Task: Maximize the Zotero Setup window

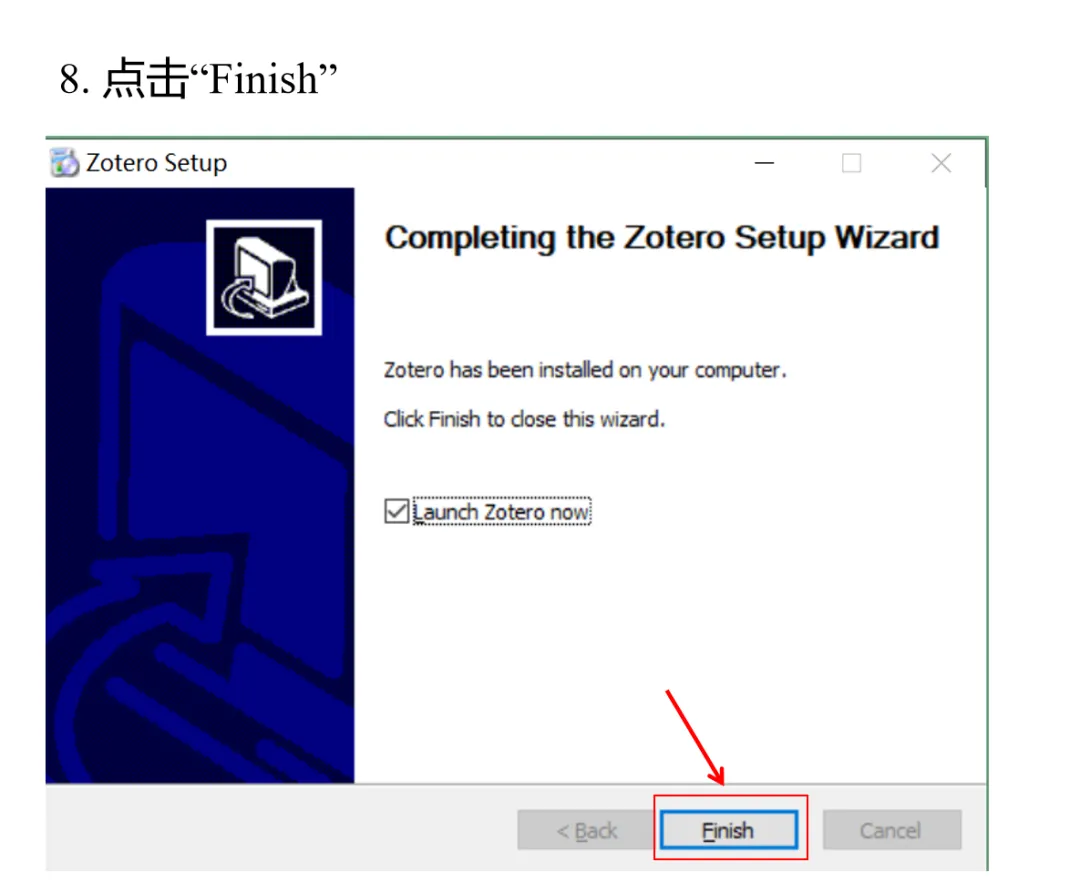Action: pos(851,163)
